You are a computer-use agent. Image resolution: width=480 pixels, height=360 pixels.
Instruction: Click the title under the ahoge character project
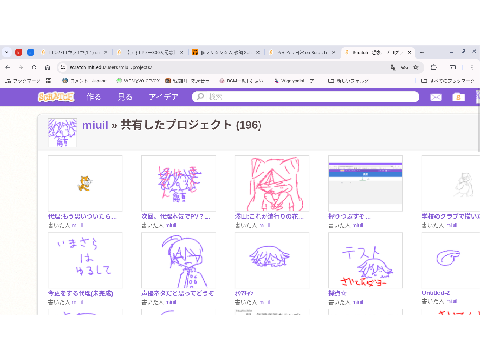pyautogui.click(x=178, y=293)
